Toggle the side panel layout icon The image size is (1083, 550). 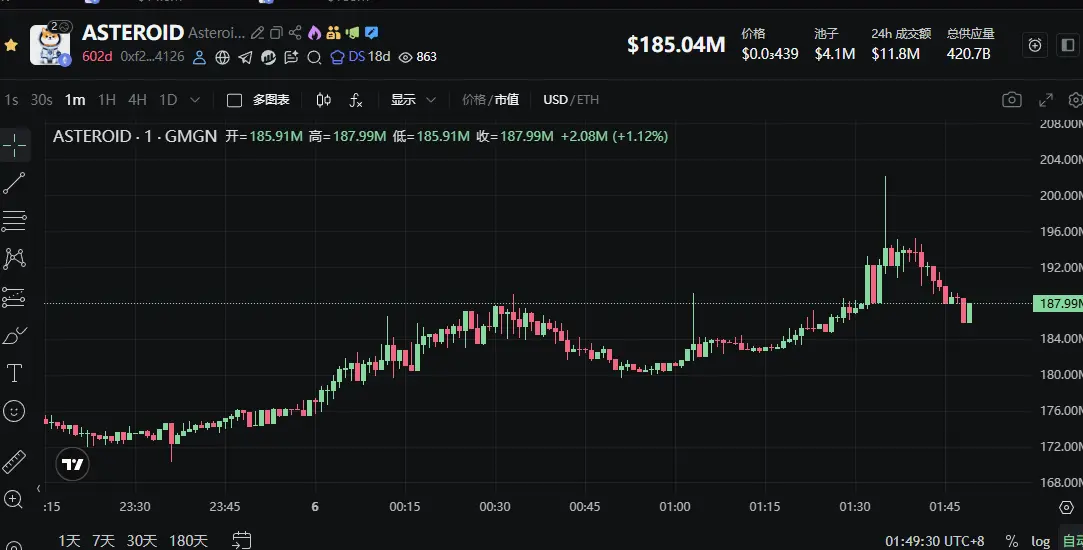tap(1067, 45)
